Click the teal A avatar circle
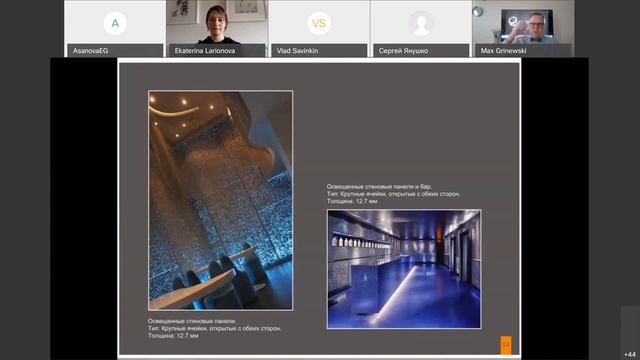640x360 pixels. click(x=115, y=23)
